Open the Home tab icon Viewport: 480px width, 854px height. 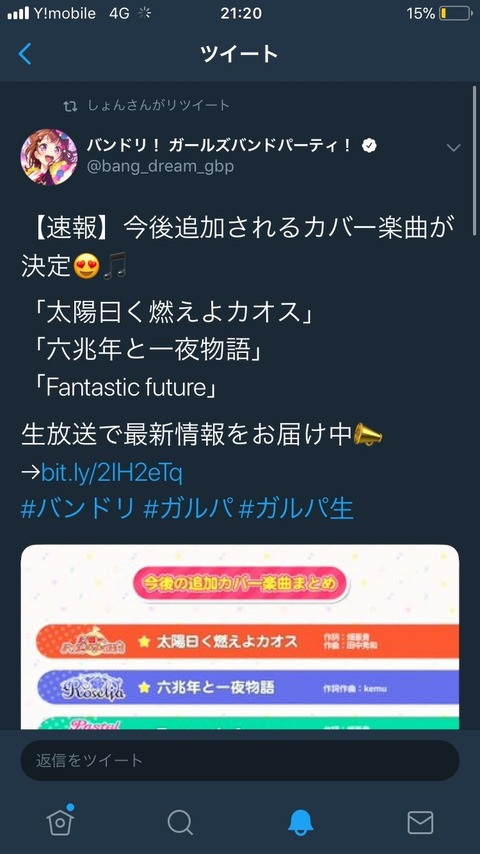[x=60, y=820]
